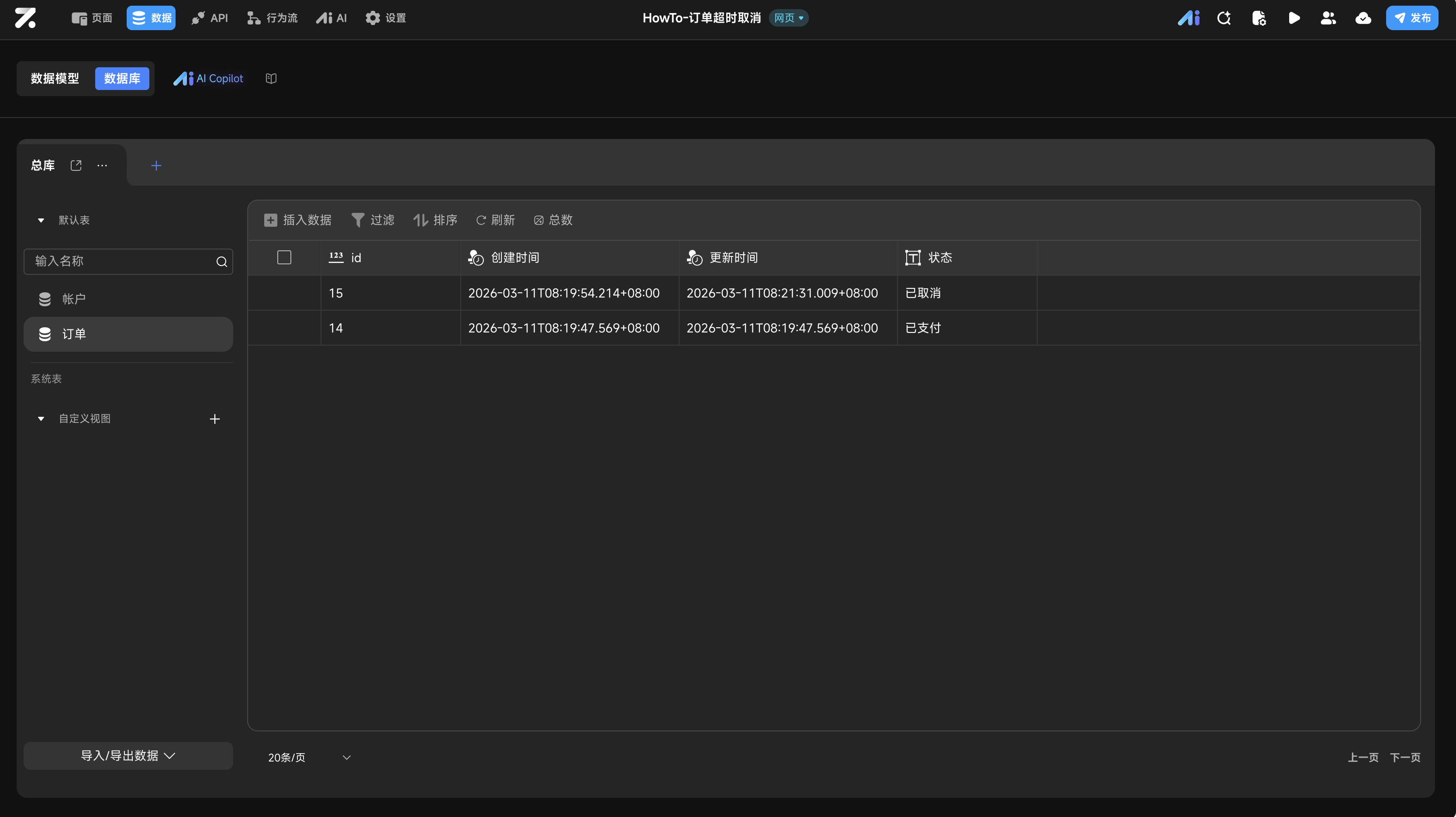Viewport: 1456px width, 817px height.
Task: Open the documentation book icon beside AI Copilot
Action: point(271,79)
